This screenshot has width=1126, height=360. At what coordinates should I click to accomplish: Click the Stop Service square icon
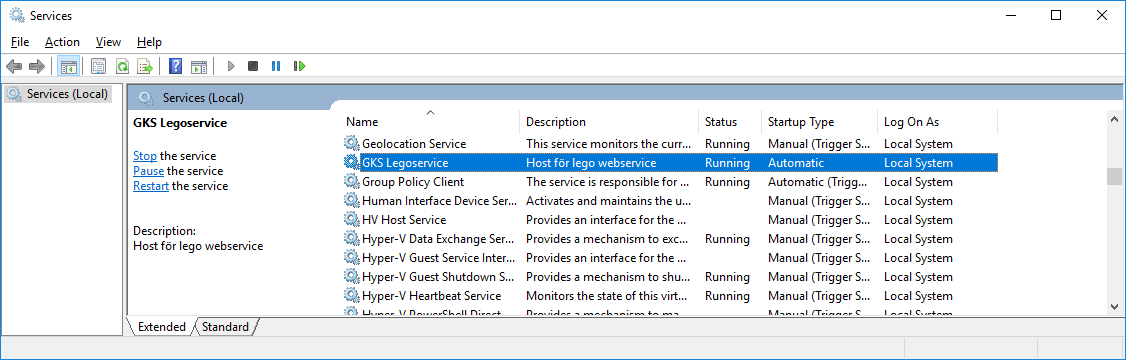coord(253,66)
